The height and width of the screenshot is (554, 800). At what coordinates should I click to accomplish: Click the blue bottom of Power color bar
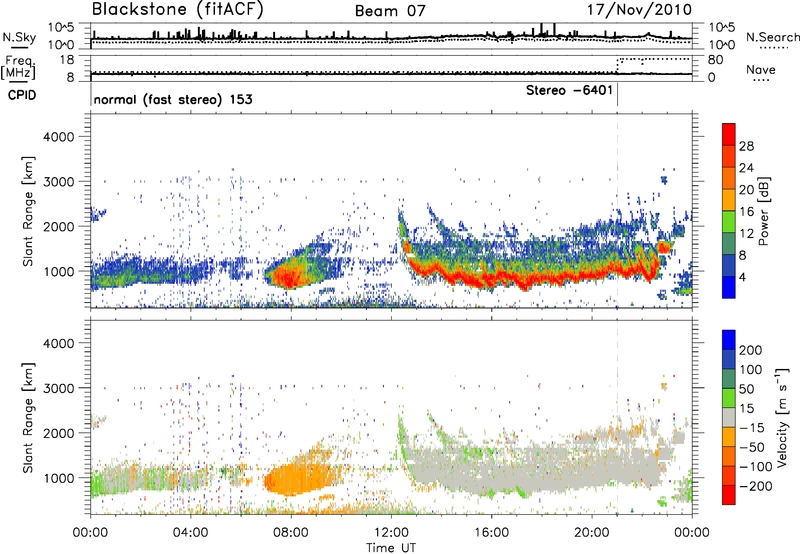(x=729, y=287)
